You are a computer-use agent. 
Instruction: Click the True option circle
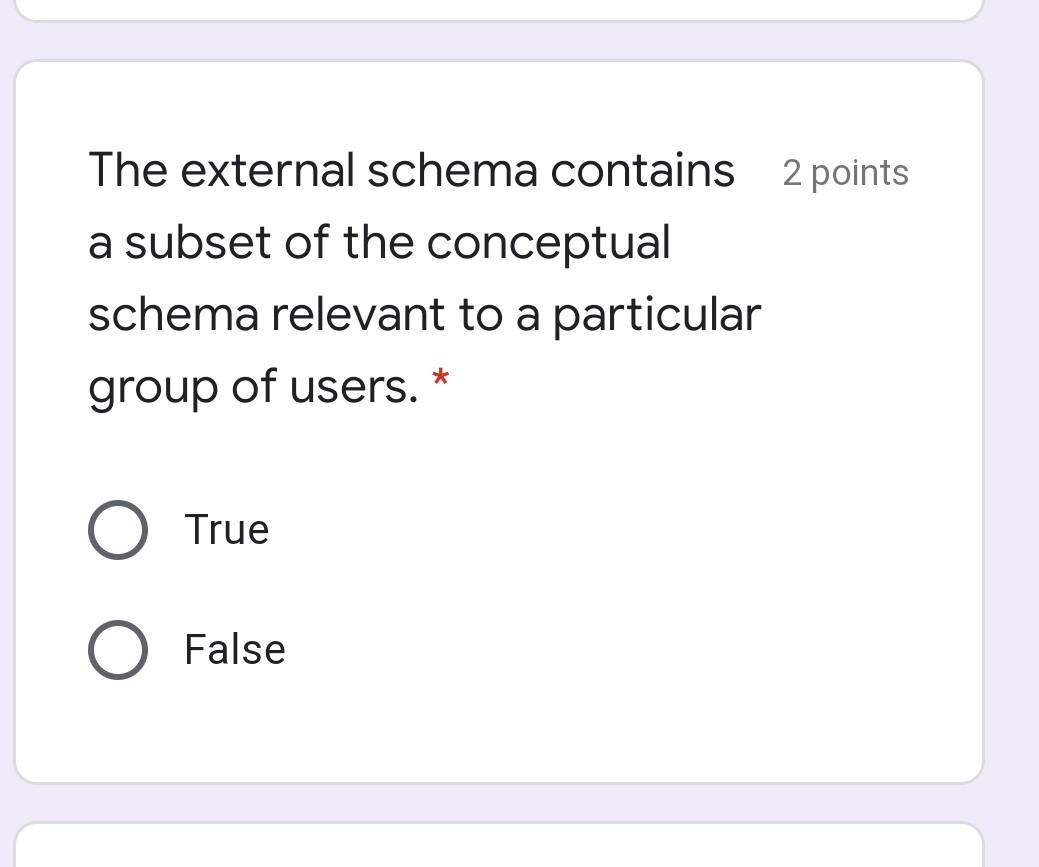tap(117, 529)
